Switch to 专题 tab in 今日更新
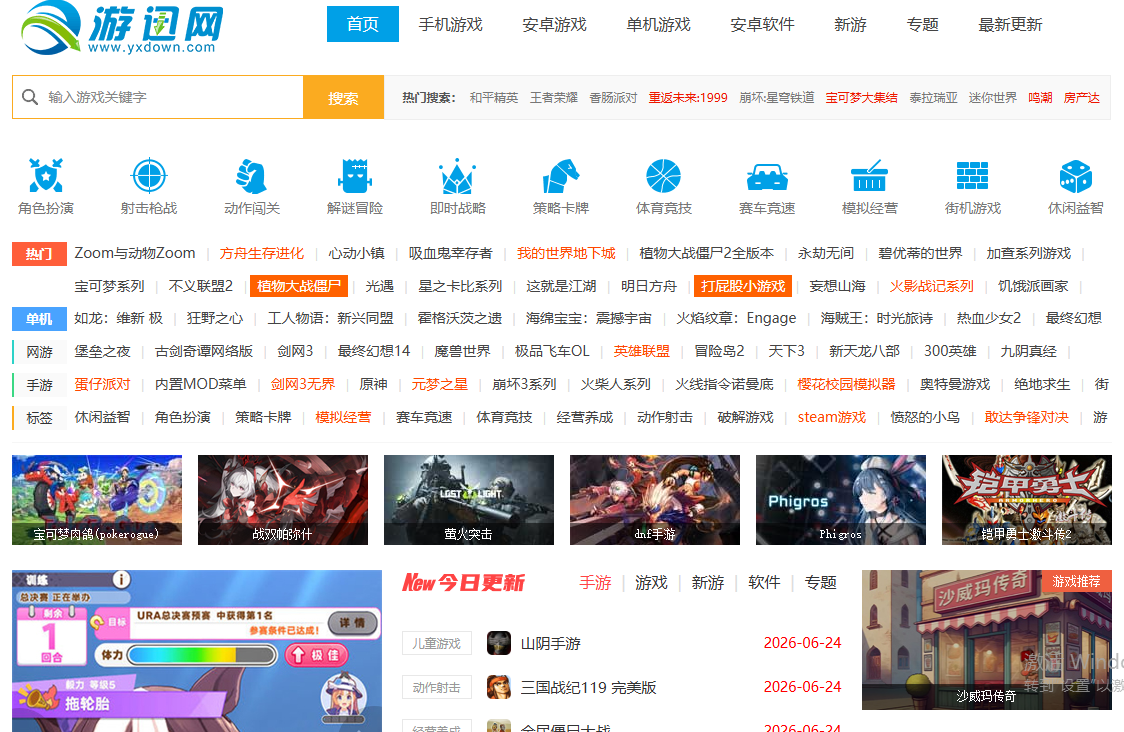 tap(821, 583)
